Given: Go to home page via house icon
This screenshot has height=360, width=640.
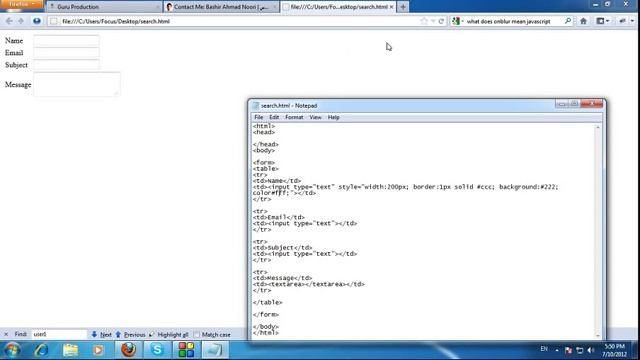Looking at the screenshot, I should tap(583, 21).
